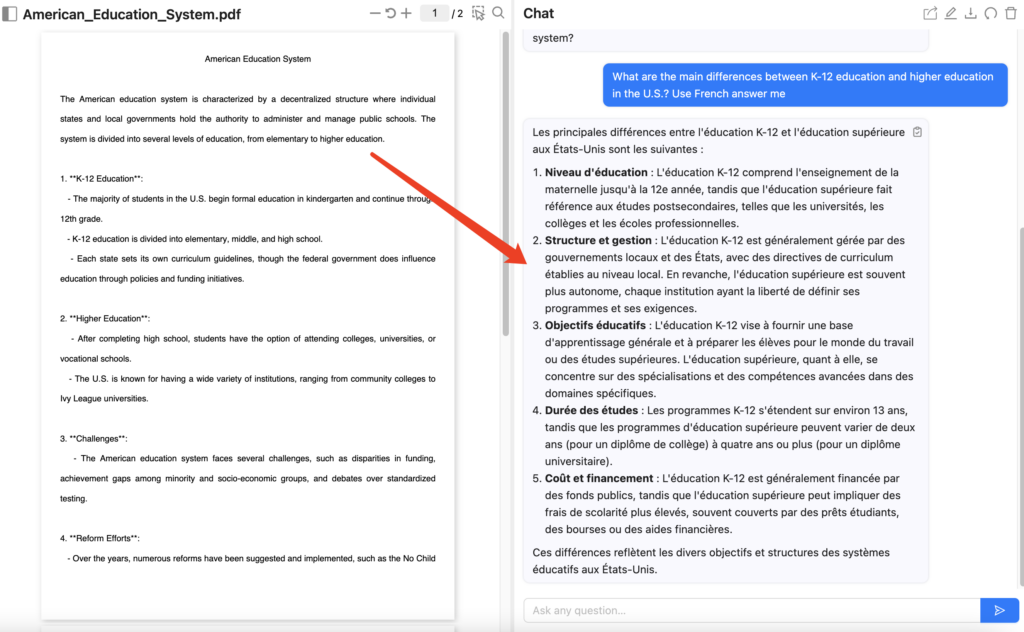Click the '2. **Higher Education**:' heading in PDF

coord(104,319)
